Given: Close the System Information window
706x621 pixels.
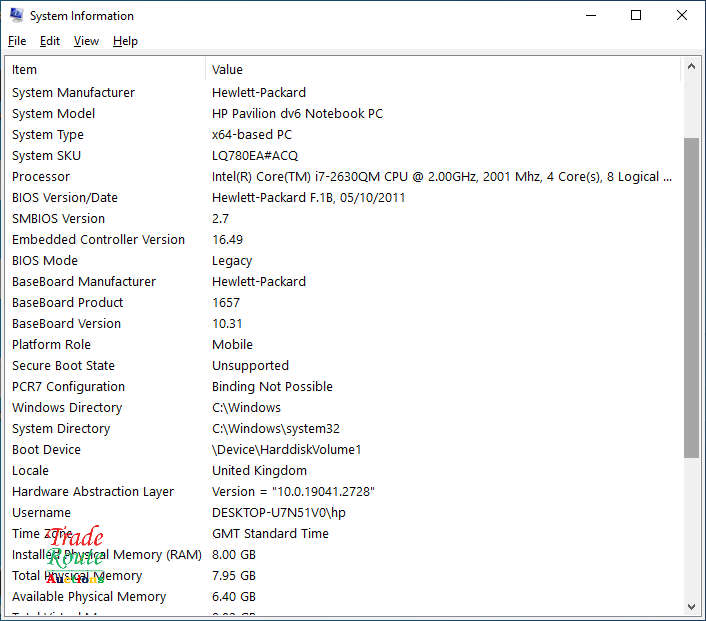Looking at the screenshot, I should point(682,15).
